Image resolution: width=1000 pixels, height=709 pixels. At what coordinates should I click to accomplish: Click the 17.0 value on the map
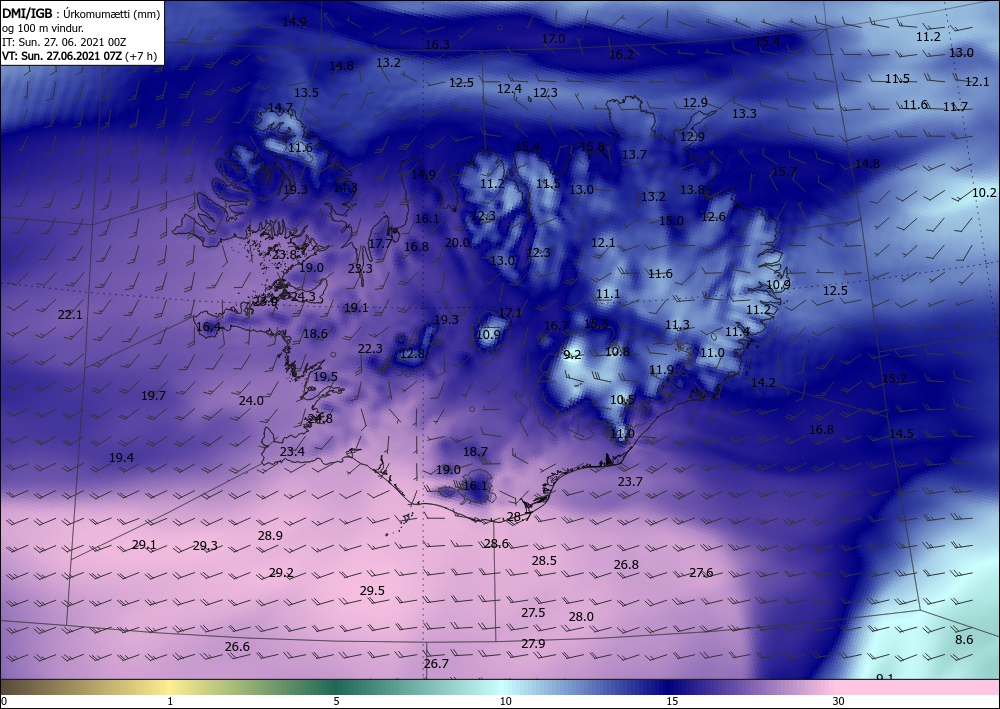point(553,39)
